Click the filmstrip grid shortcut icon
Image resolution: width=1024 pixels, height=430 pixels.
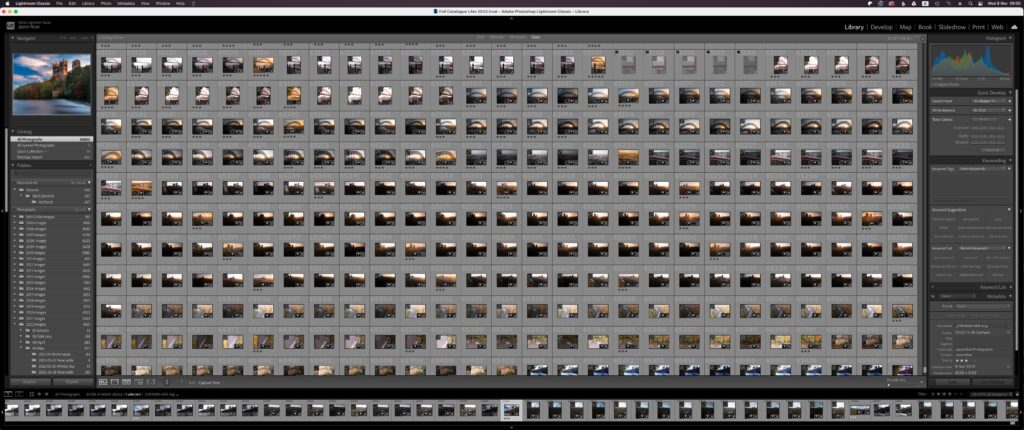click(31, 394)
